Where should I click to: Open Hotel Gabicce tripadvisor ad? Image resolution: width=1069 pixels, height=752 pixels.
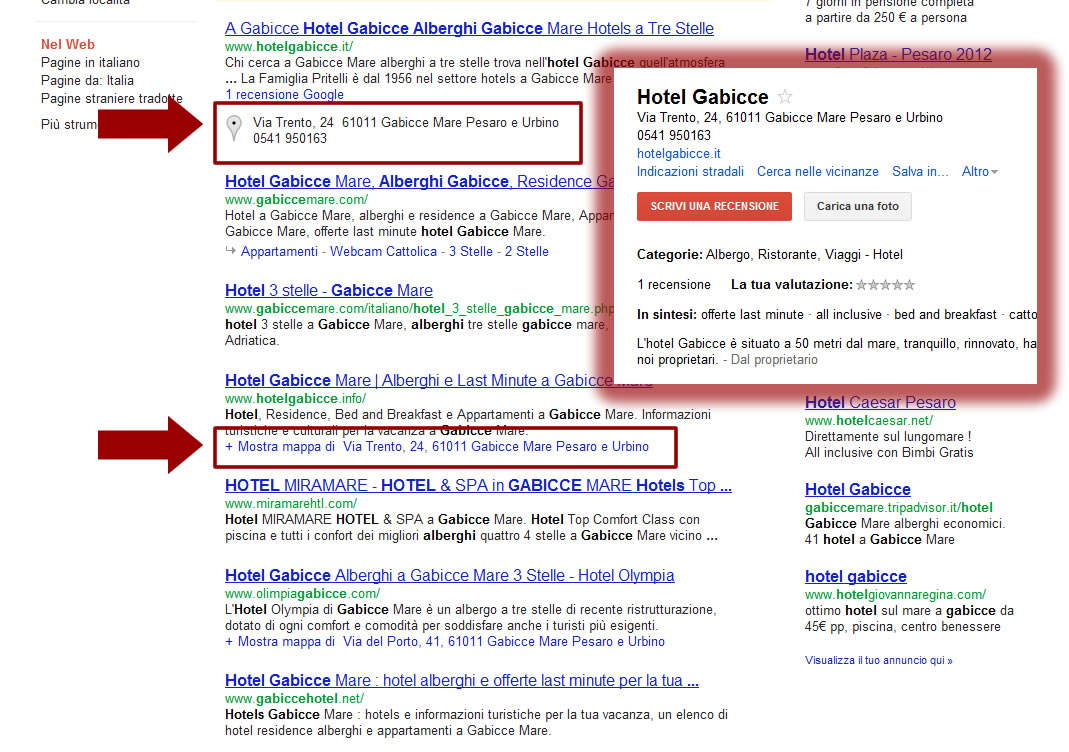click(858, 490)
